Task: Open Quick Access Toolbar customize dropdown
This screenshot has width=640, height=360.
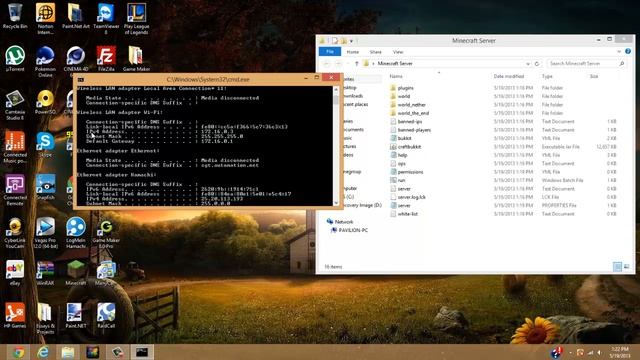Action: coord(351,41)
